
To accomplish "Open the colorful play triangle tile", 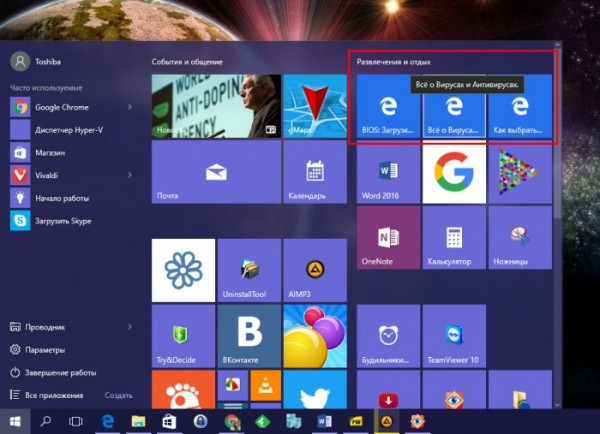I will [520, 172].
